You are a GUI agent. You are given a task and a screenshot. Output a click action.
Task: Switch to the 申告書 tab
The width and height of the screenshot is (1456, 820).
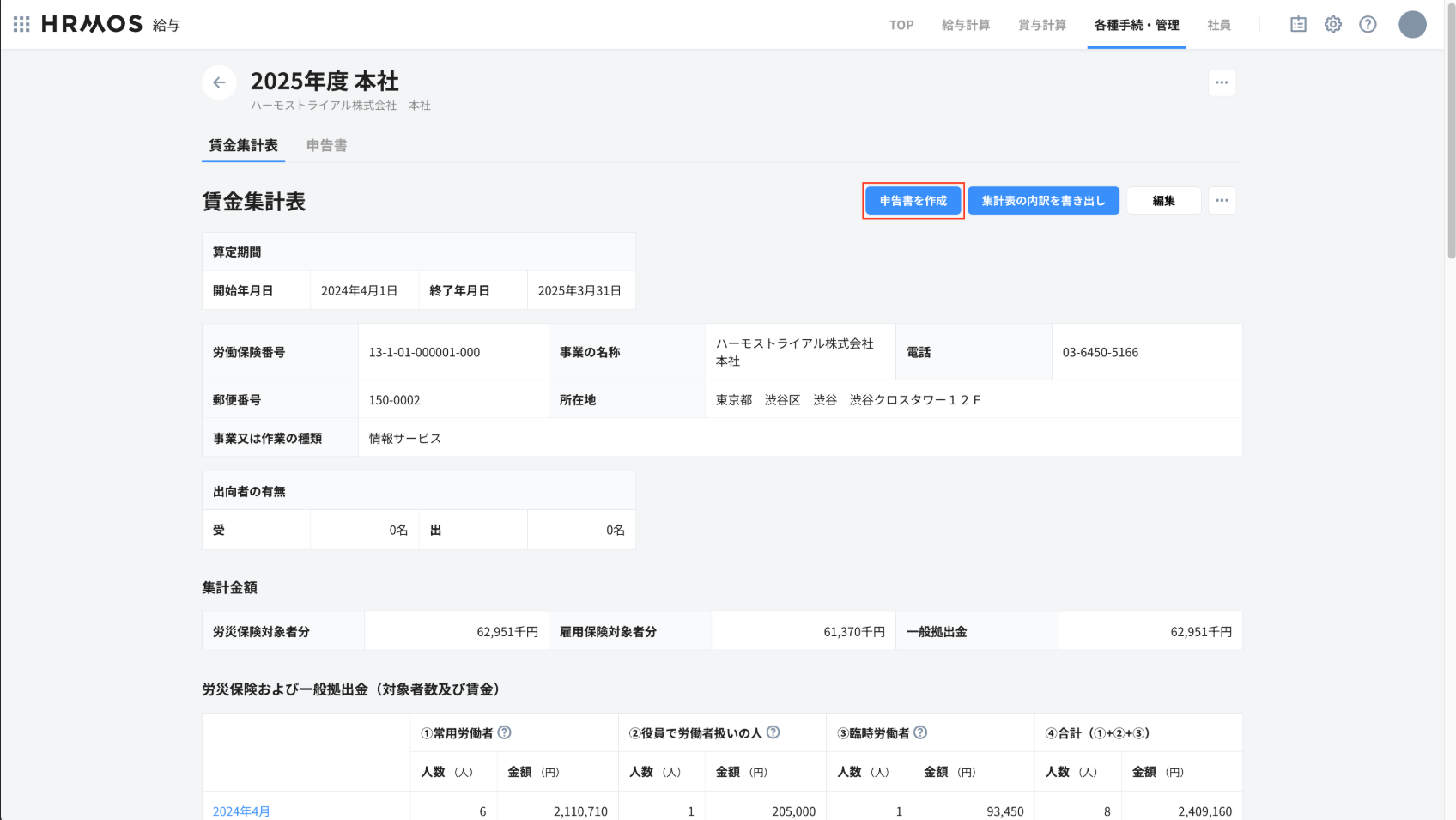pos(326,145)
